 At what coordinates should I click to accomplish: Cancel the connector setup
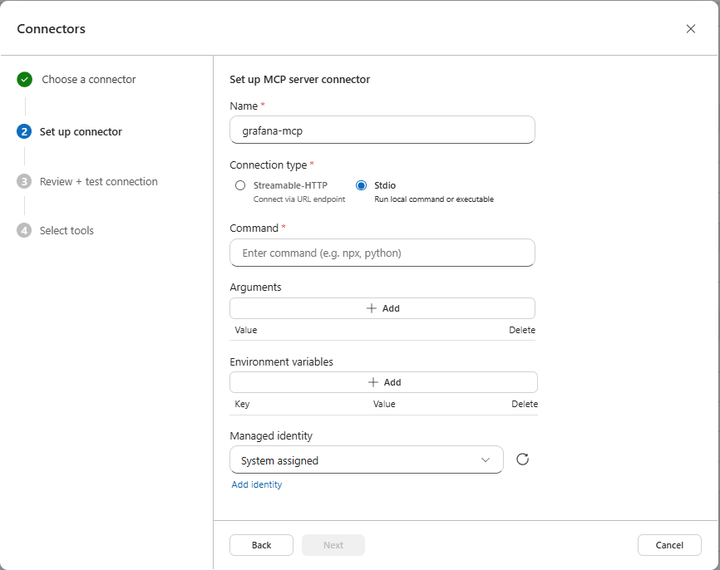click(669, 545)
